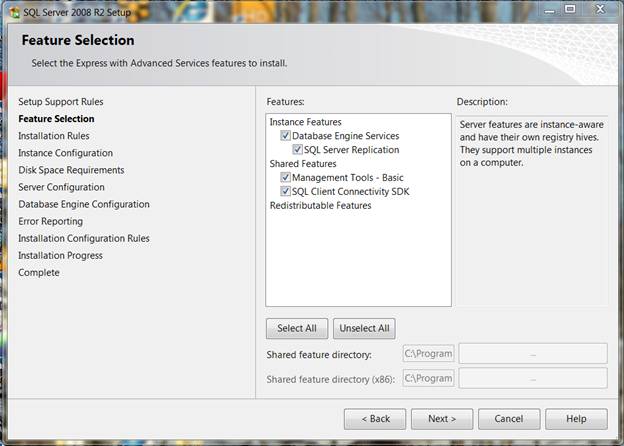Click the Database Engine Services label
This screenshot has height=446, width=624.
click(345, 136)
